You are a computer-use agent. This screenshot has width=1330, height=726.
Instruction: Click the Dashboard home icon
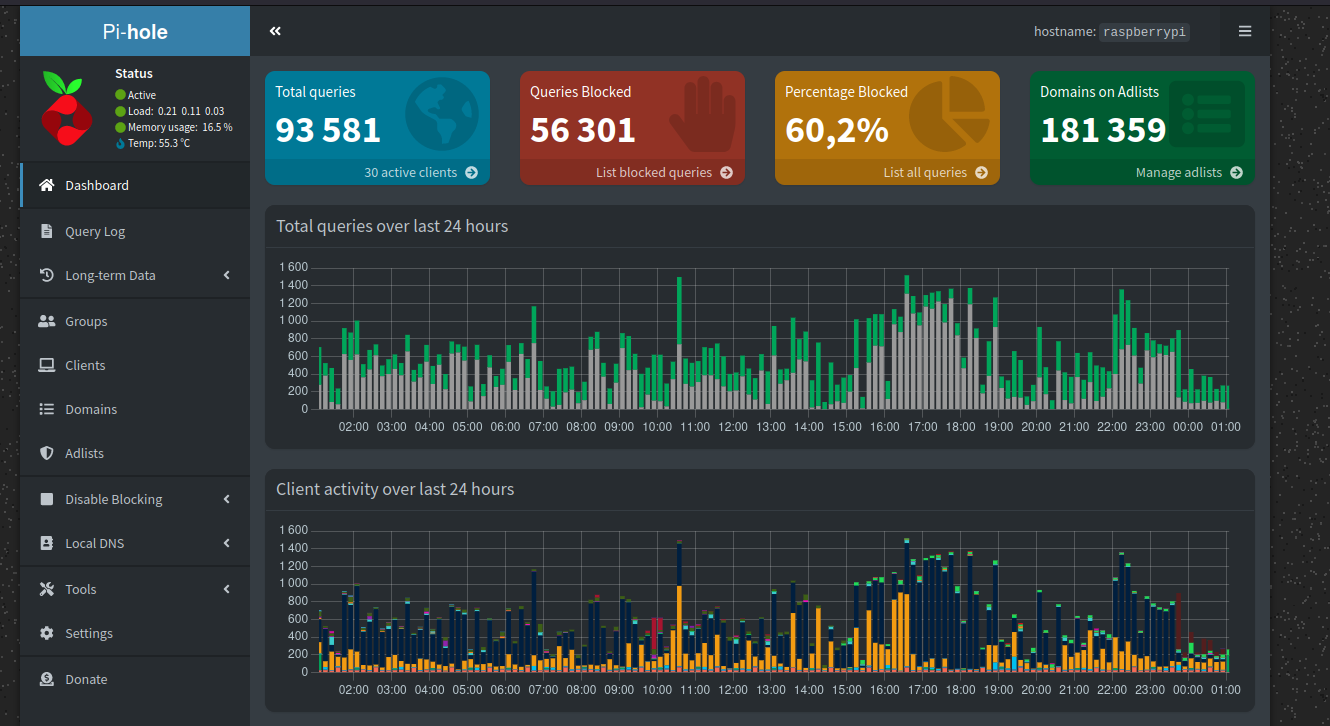point(46,185)
